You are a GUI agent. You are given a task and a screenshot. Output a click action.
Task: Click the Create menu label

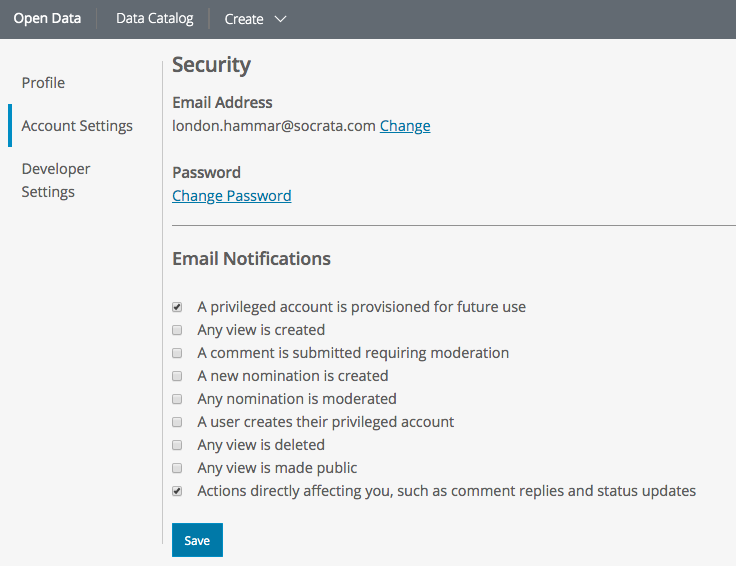pos(244,19)
